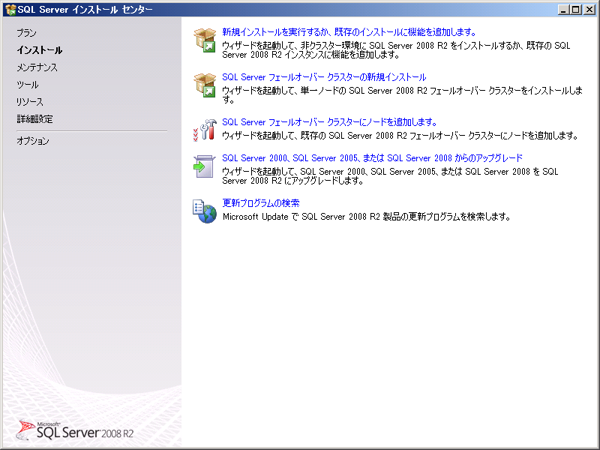Click the add-node tools icon
Image resolution: width=600 pixels, height=450 pixels.
(x=205, y=129)
